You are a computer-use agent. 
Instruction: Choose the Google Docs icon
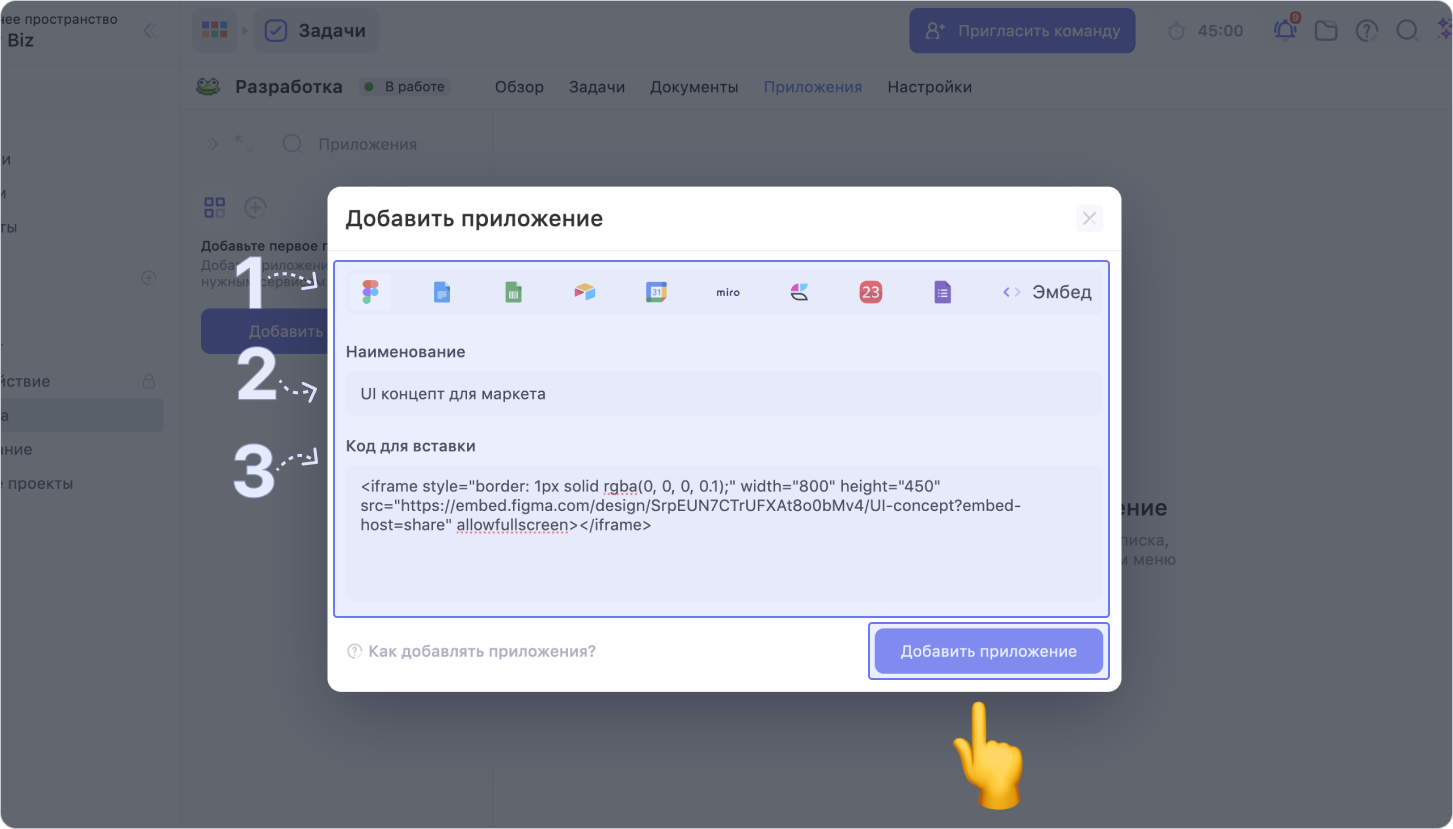(x=442, y=292)
